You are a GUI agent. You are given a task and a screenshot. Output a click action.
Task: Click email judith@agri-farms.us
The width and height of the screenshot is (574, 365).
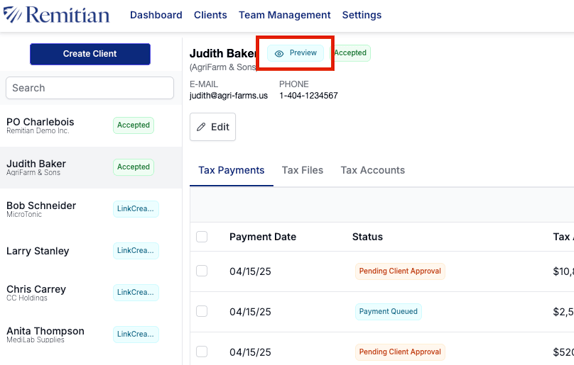[x=228, y=96]
